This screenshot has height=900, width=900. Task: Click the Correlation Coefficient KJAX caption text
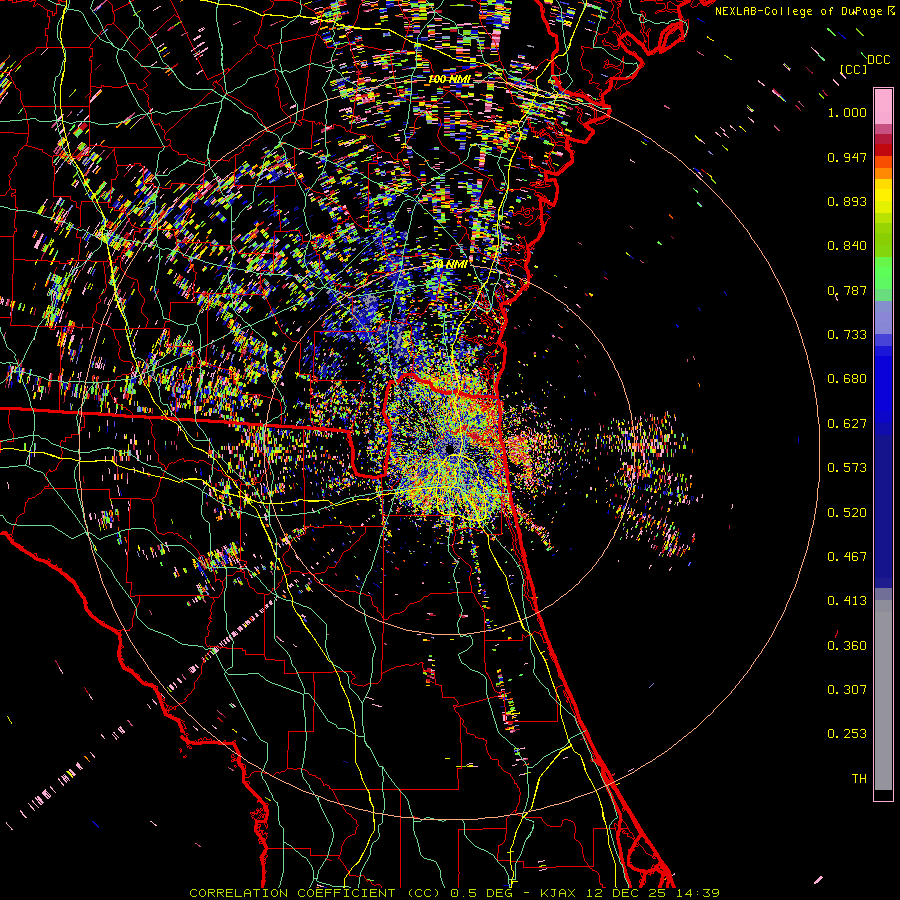tap(455, 893)
